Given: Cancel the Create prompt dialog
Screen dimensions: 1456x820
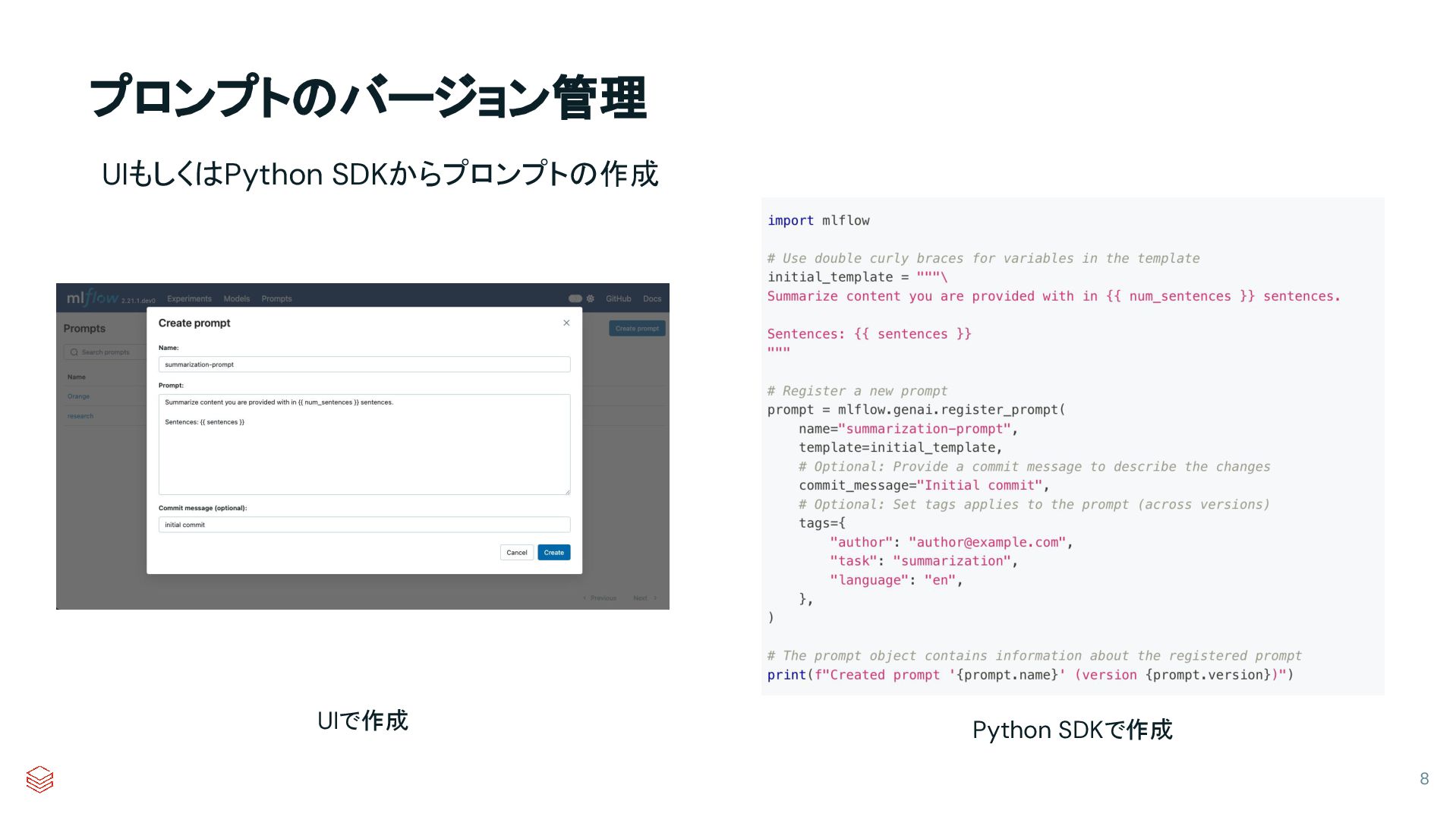Looking at the screenshot, I should 517,553.
